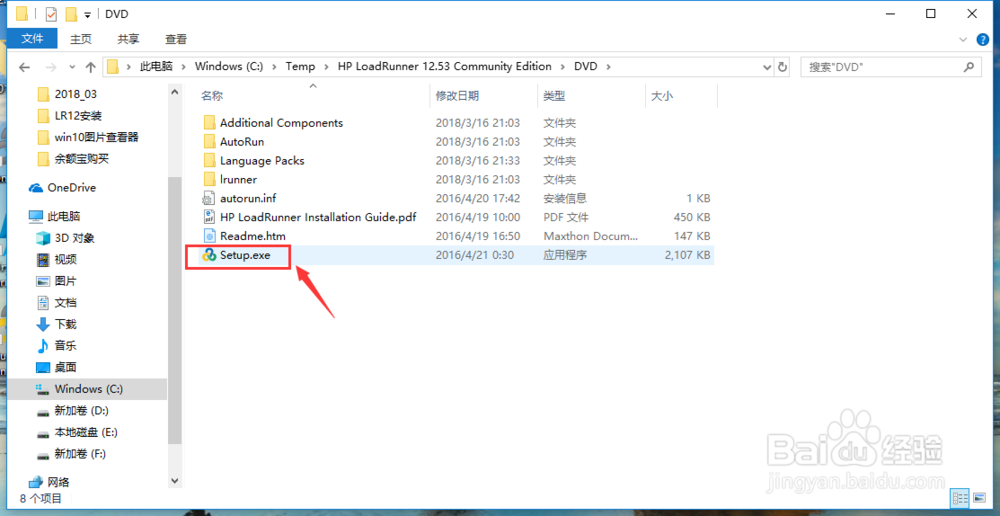Switch to the 共享 tab
1000x516 pixels.
(128, 39)
